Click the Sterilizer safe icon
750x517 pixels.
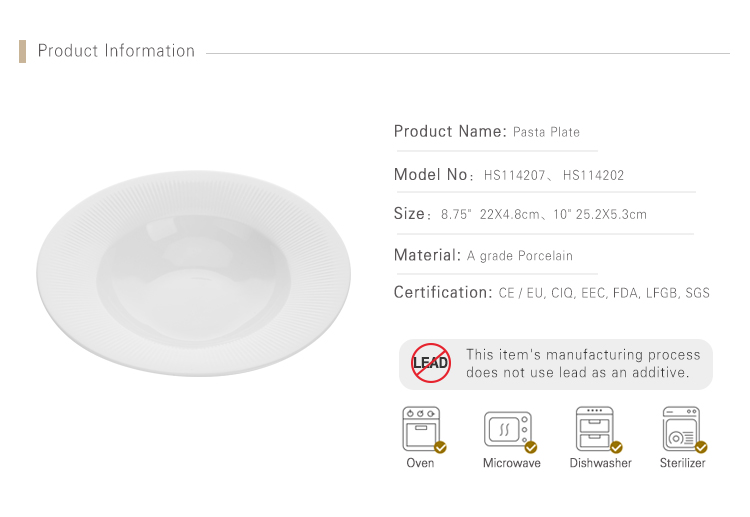tap(681, 429)
